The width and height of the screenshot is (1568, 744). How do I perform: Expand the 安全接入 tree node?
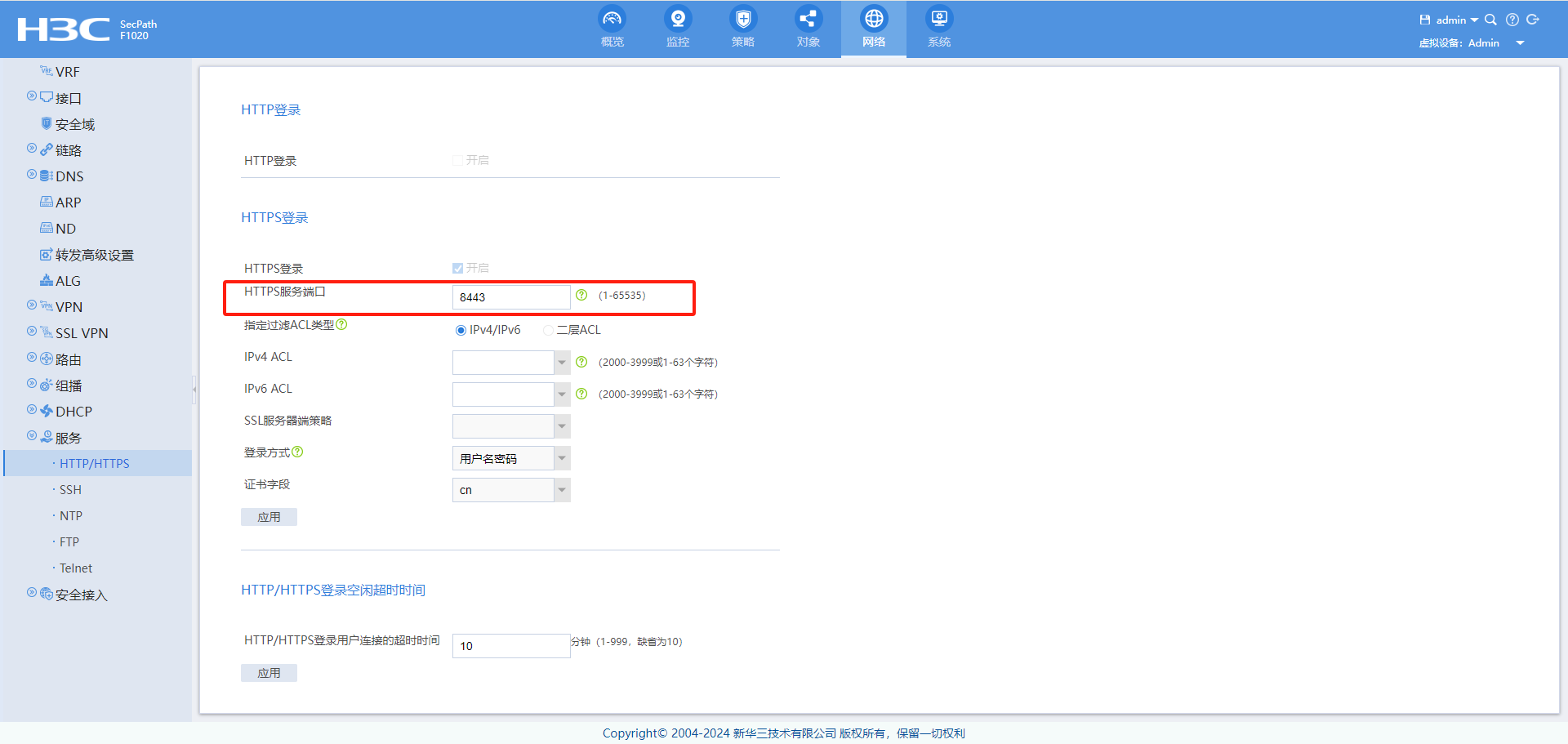click(x=32, y=593)
